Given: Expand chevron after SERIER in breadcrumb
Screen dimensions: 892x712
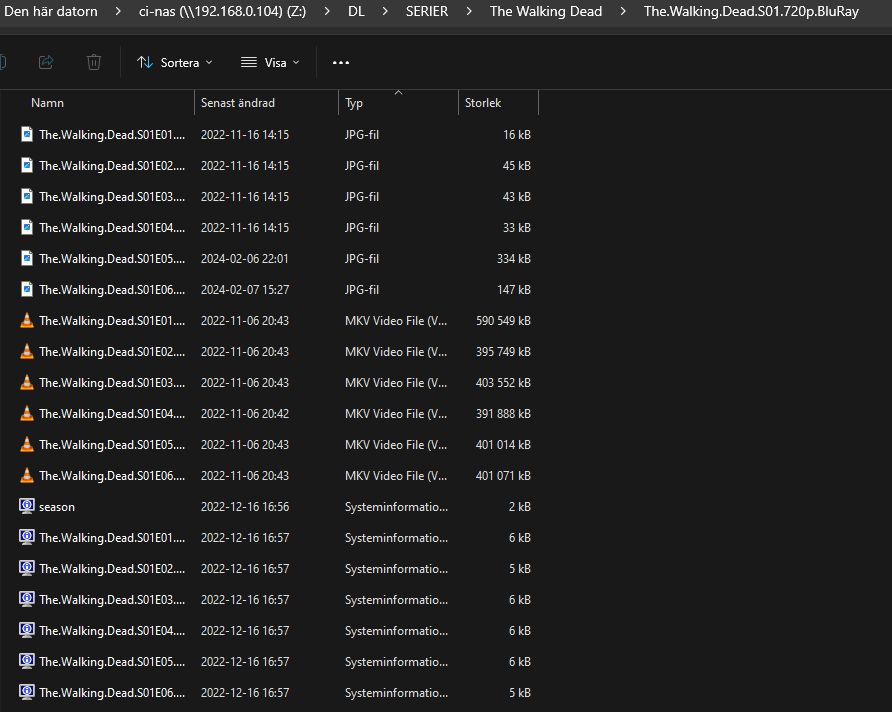Looking at the screenshot, I should point(469,12).
